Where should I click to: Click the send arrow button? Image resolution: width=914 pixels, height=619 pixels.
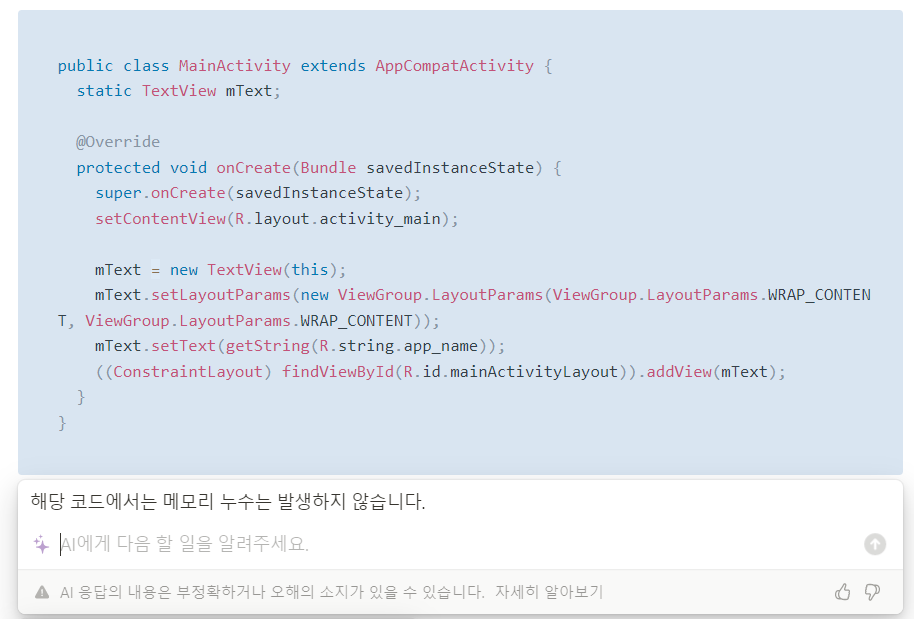pos(874,544)
